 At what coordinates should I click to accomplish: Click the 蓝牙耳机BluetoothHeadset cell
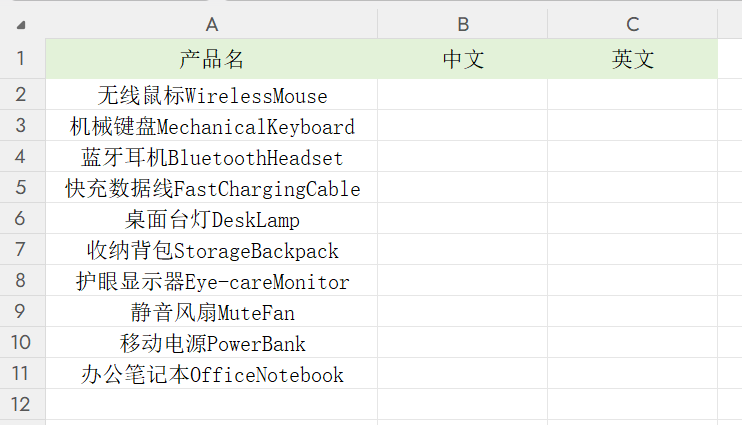pos(211,158)
